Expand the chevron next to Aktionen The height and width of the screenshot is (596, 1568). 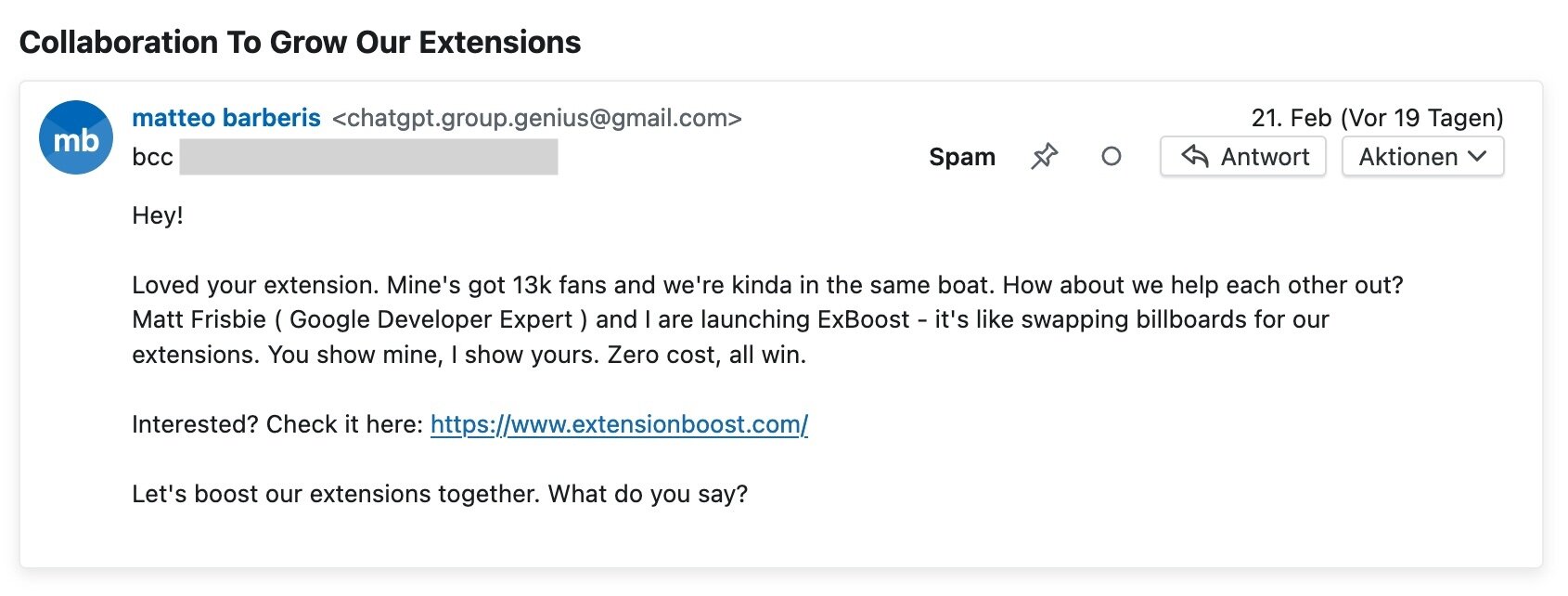coord(1478,157)
